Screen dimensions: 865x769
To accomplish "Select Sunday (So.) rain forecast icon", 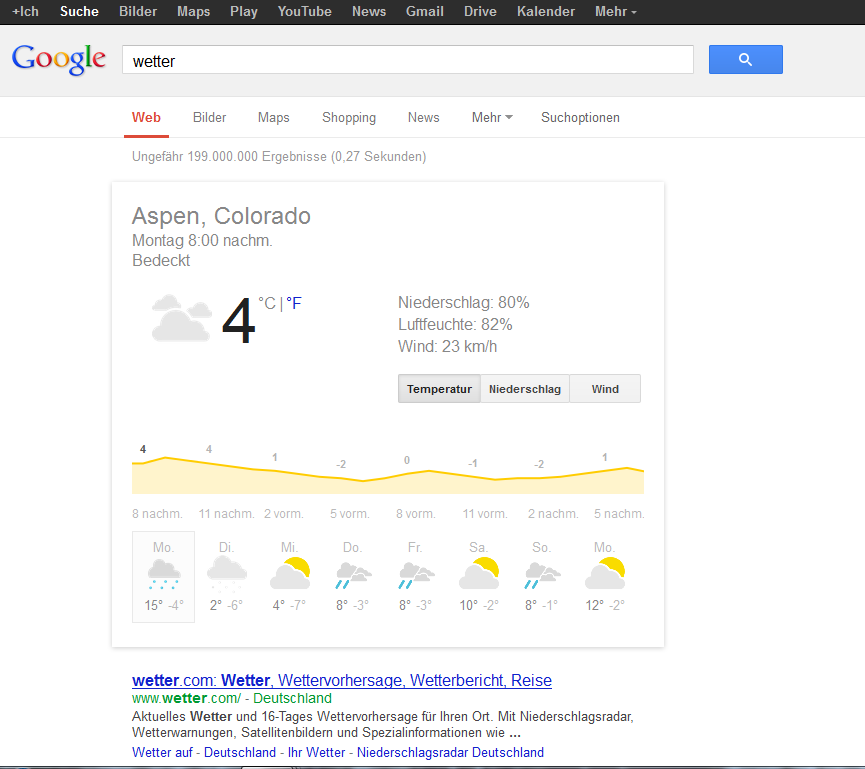I will click(x=542, y=575).
